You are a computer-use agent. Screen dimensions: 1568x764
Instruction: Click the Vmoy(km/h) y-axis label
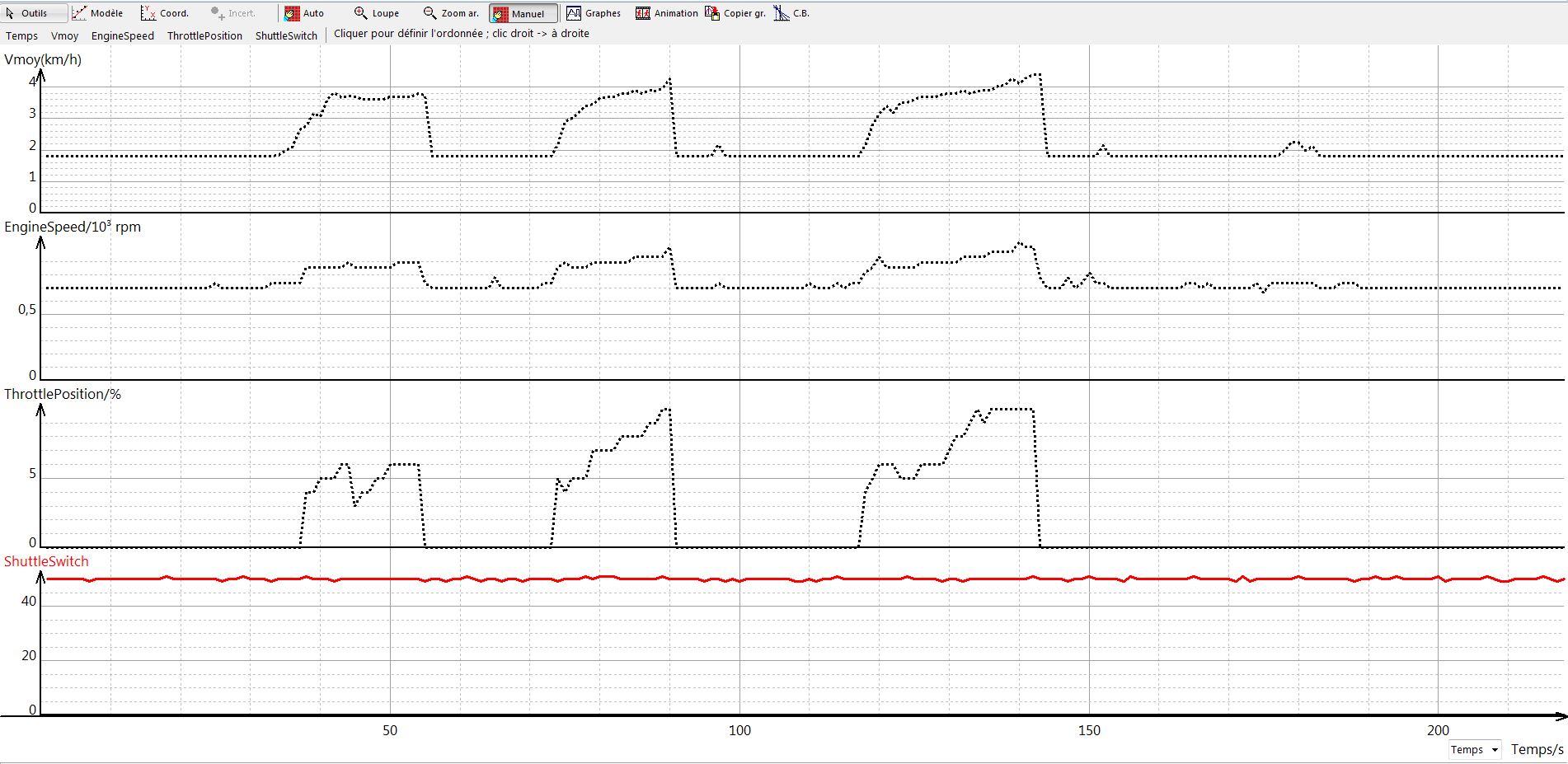click(43, 59)
